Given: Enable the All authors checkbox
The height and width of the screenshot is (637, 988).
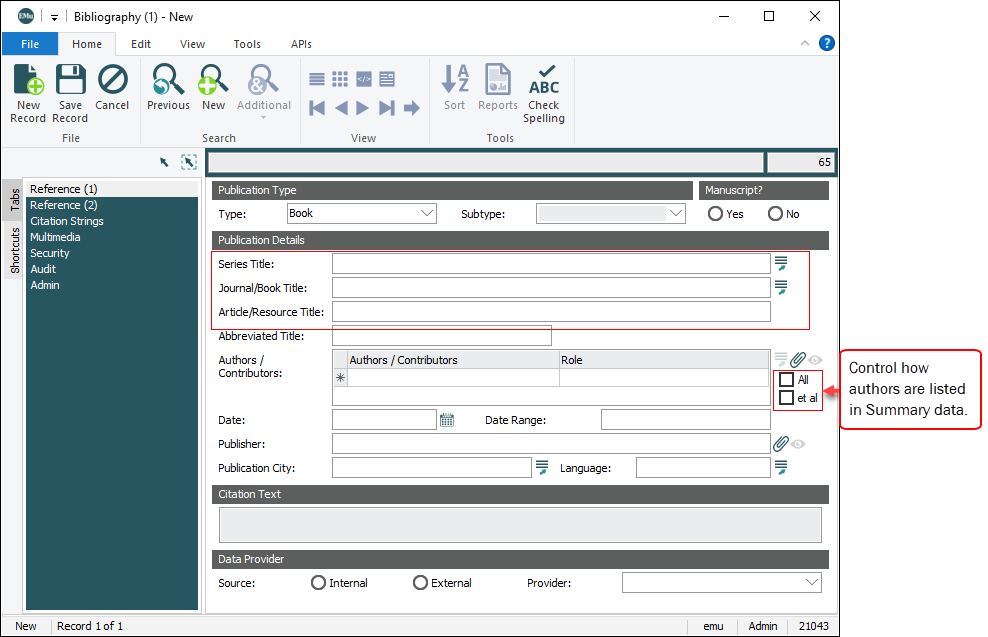Looking at the screenshot, I should tap(787, 380).
